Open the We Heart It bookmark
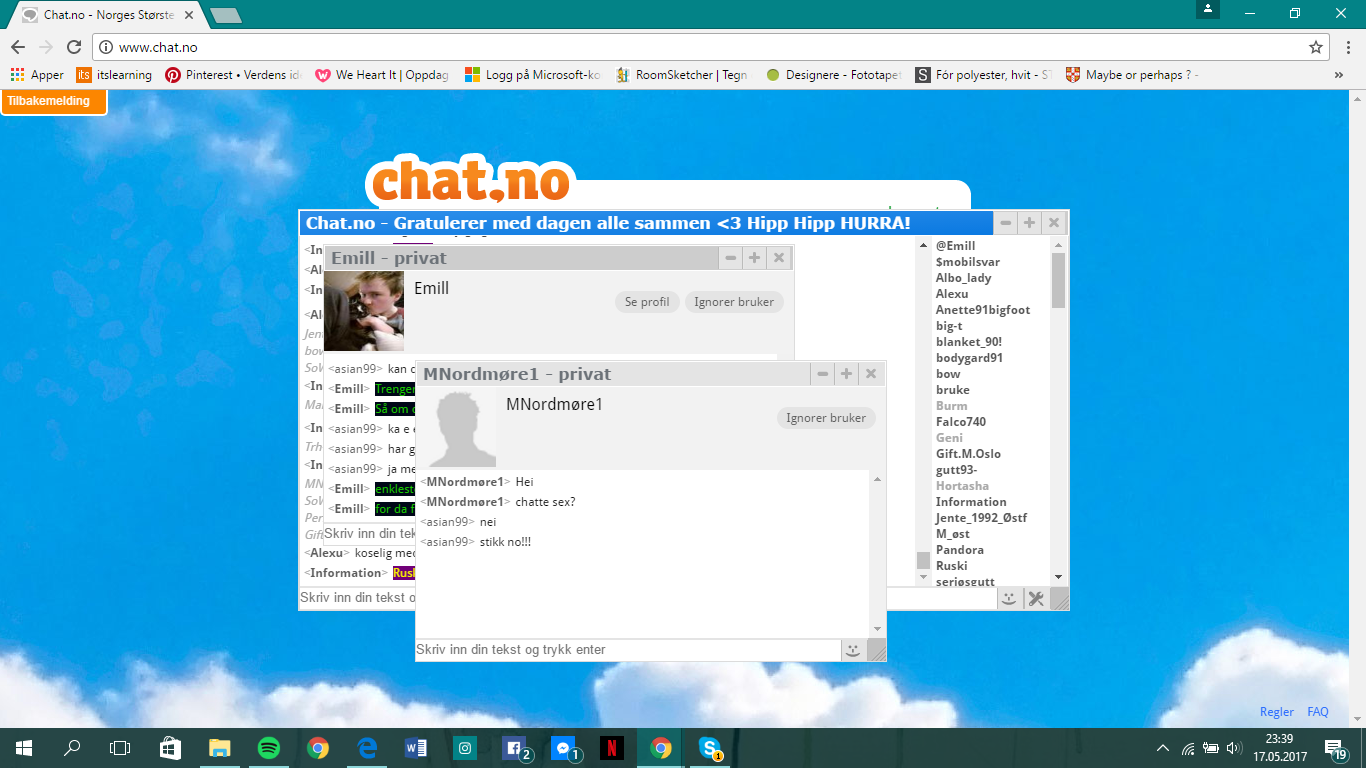1366x768 pixels. tap(382, 75)
